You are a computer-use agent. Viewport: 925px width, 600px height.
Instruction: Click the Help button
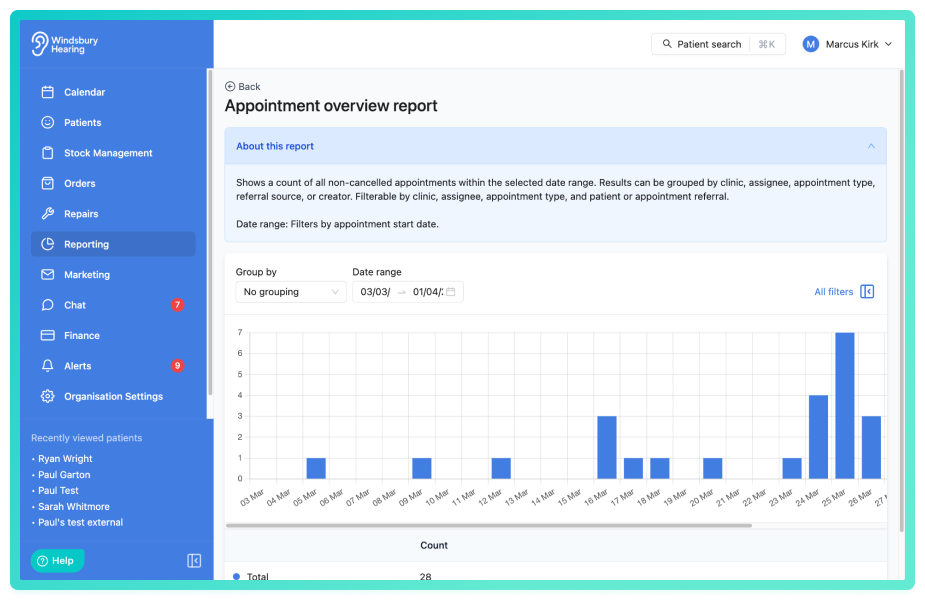click(x=57, y=560)
